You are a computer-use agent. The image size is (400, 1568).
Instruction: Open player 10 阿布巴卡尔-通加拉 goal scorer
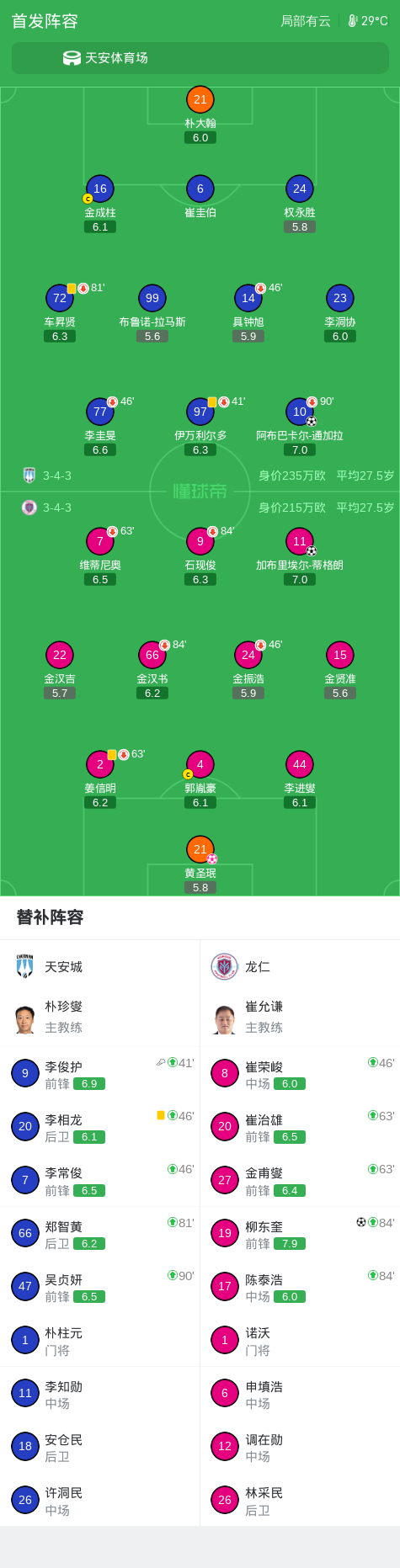(300, 412)
